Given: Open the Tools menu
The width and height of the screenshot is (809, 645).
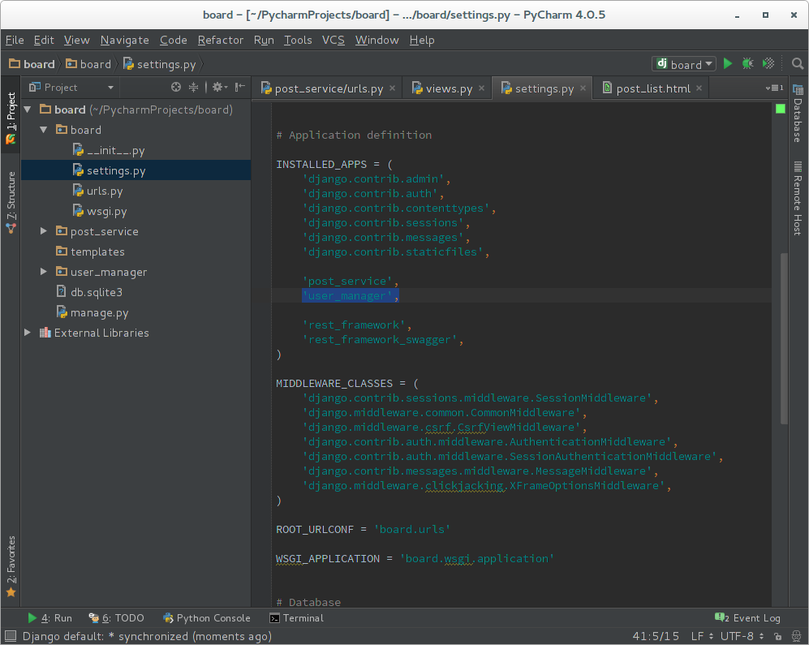Looking at the screenshot, I should click(298, 40).
